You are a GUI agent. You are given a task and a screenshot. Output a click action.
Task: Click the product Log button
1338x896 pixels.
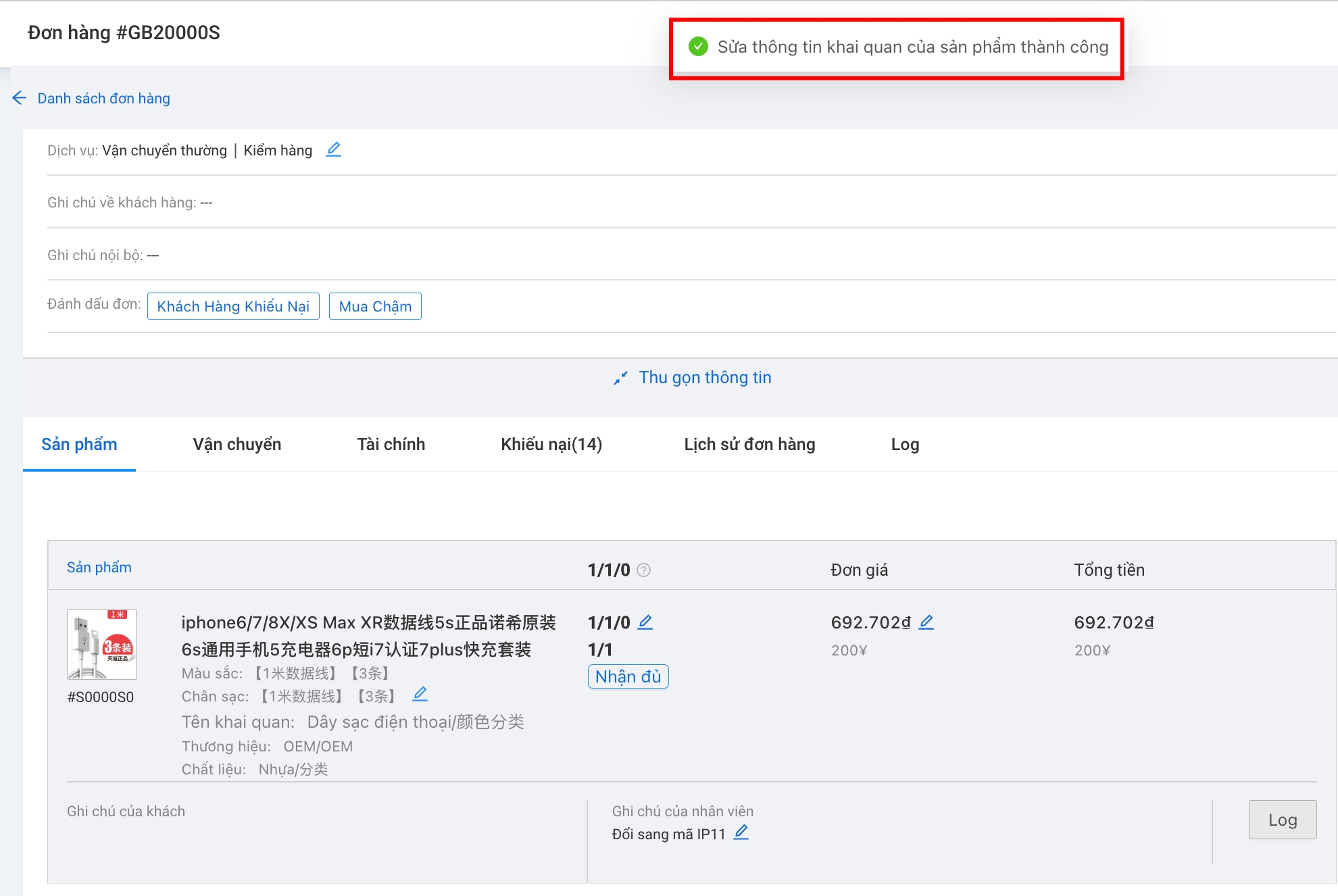point(1282,820)
